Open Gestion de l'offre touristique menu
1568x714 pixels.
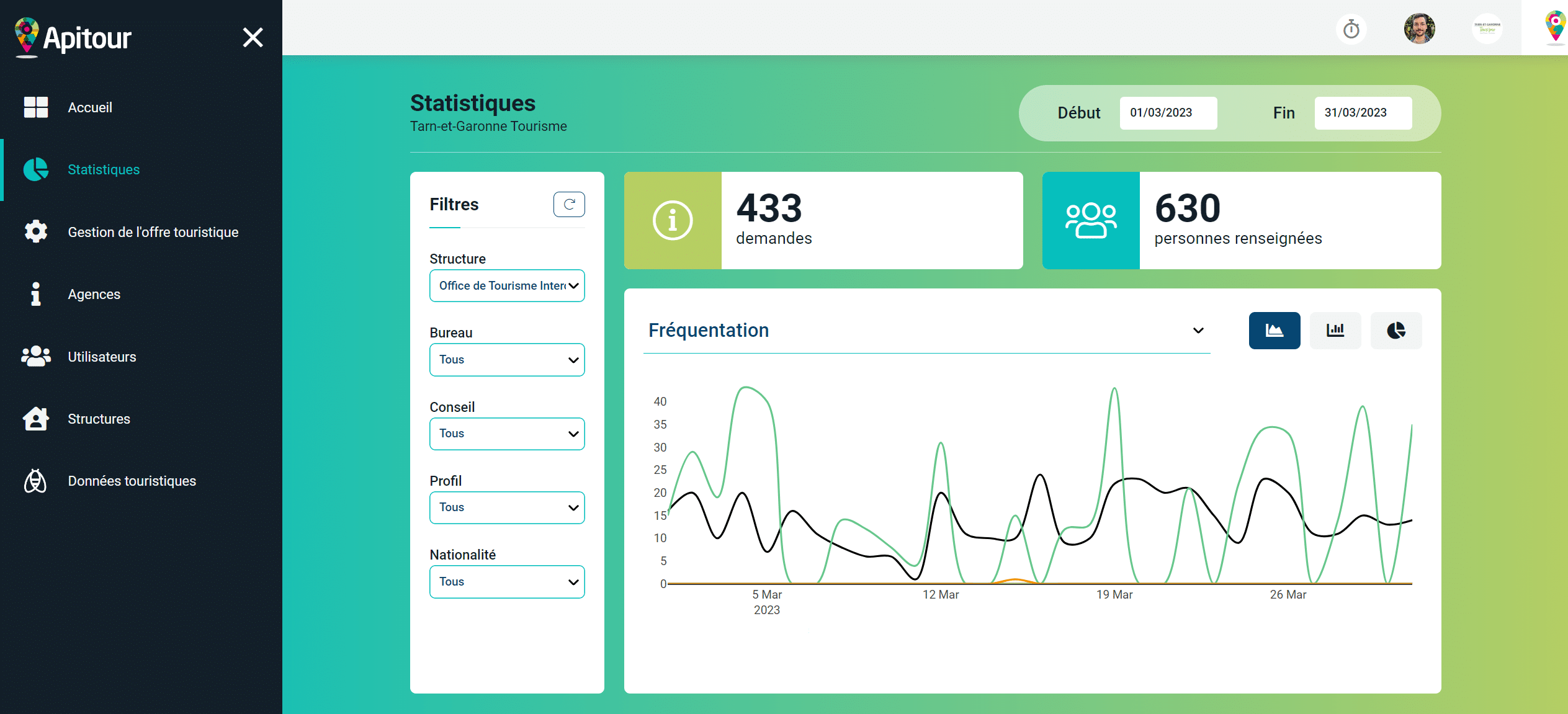click(153, 232)
